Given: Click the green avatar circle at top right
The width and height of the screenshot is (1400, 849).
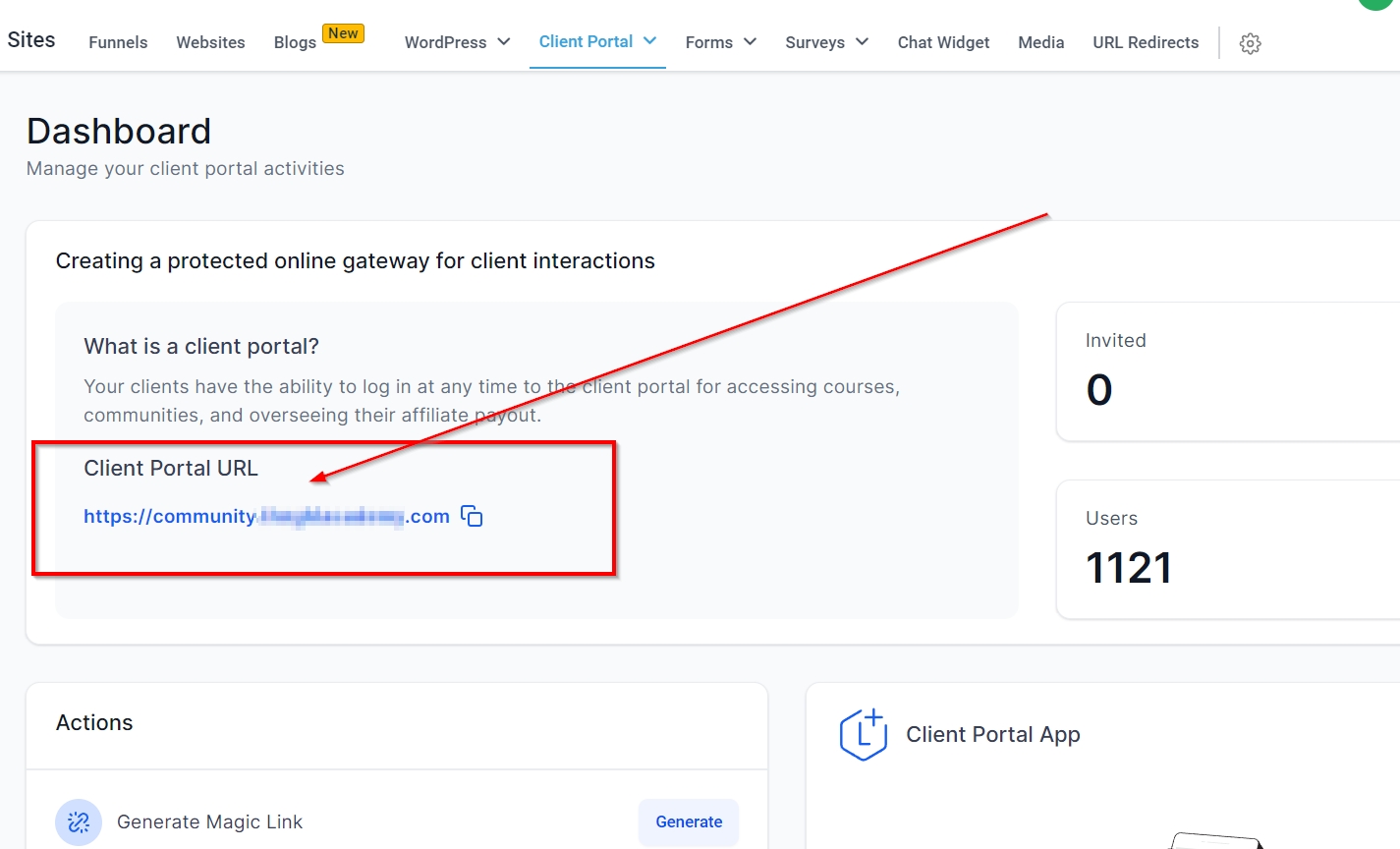Looking at the screenshot, I should click(x=1375, y=3).
